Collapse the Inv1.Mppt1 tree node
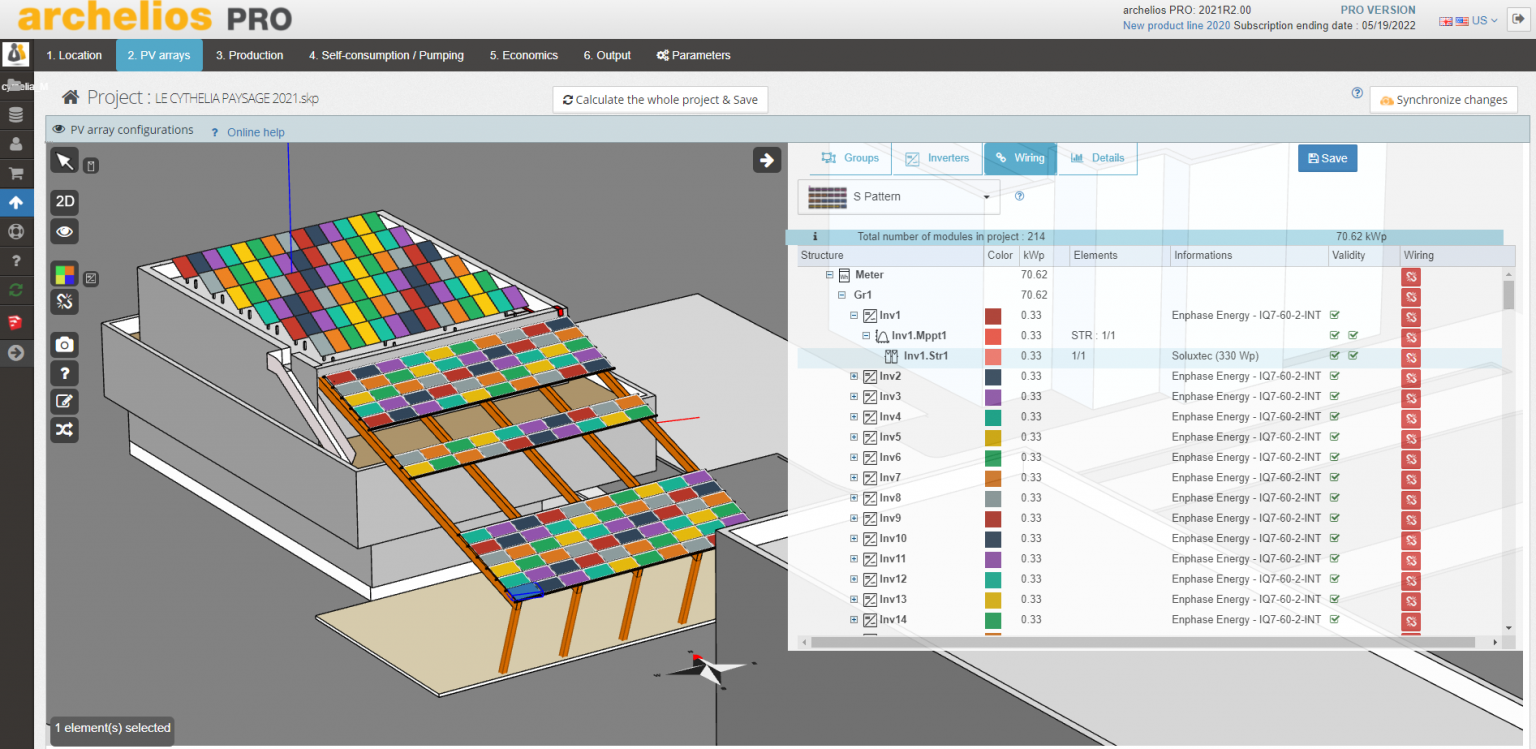Screen dimensions: 1536x749 point(866,335)
